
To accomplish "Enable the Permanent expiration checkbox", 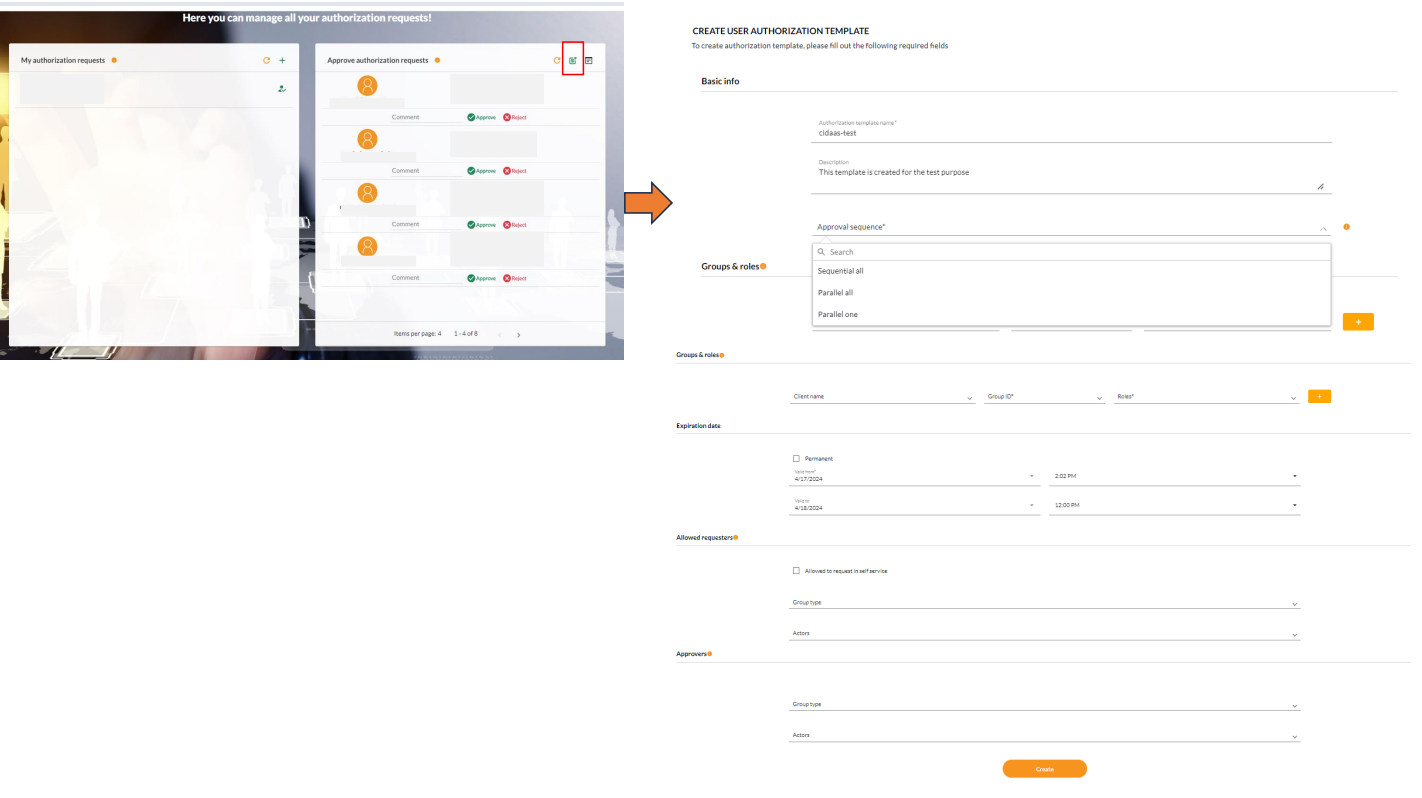I will pos(796,458).
